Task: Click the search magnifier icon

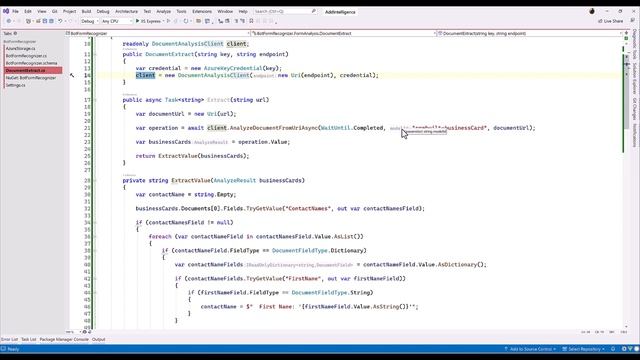Action: point(313,11)
